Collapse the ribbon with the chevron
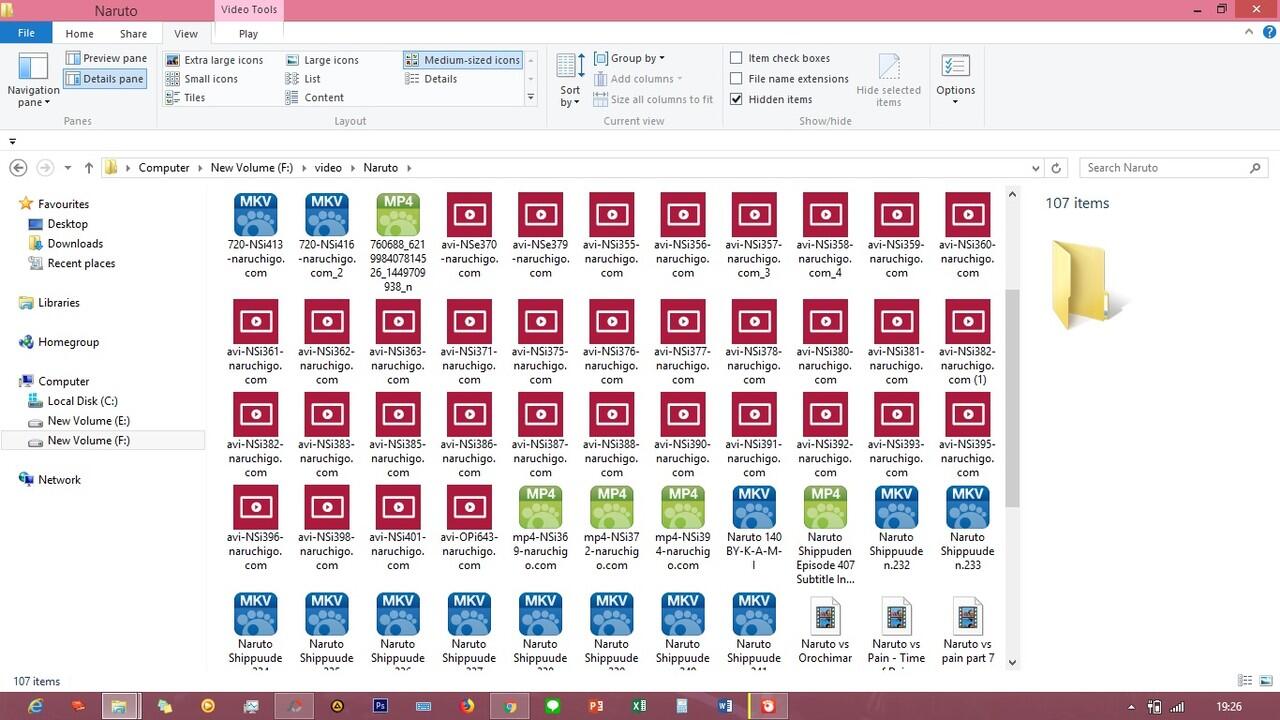The width and height of the screenshot is (1280, 720). (1246, 33)
